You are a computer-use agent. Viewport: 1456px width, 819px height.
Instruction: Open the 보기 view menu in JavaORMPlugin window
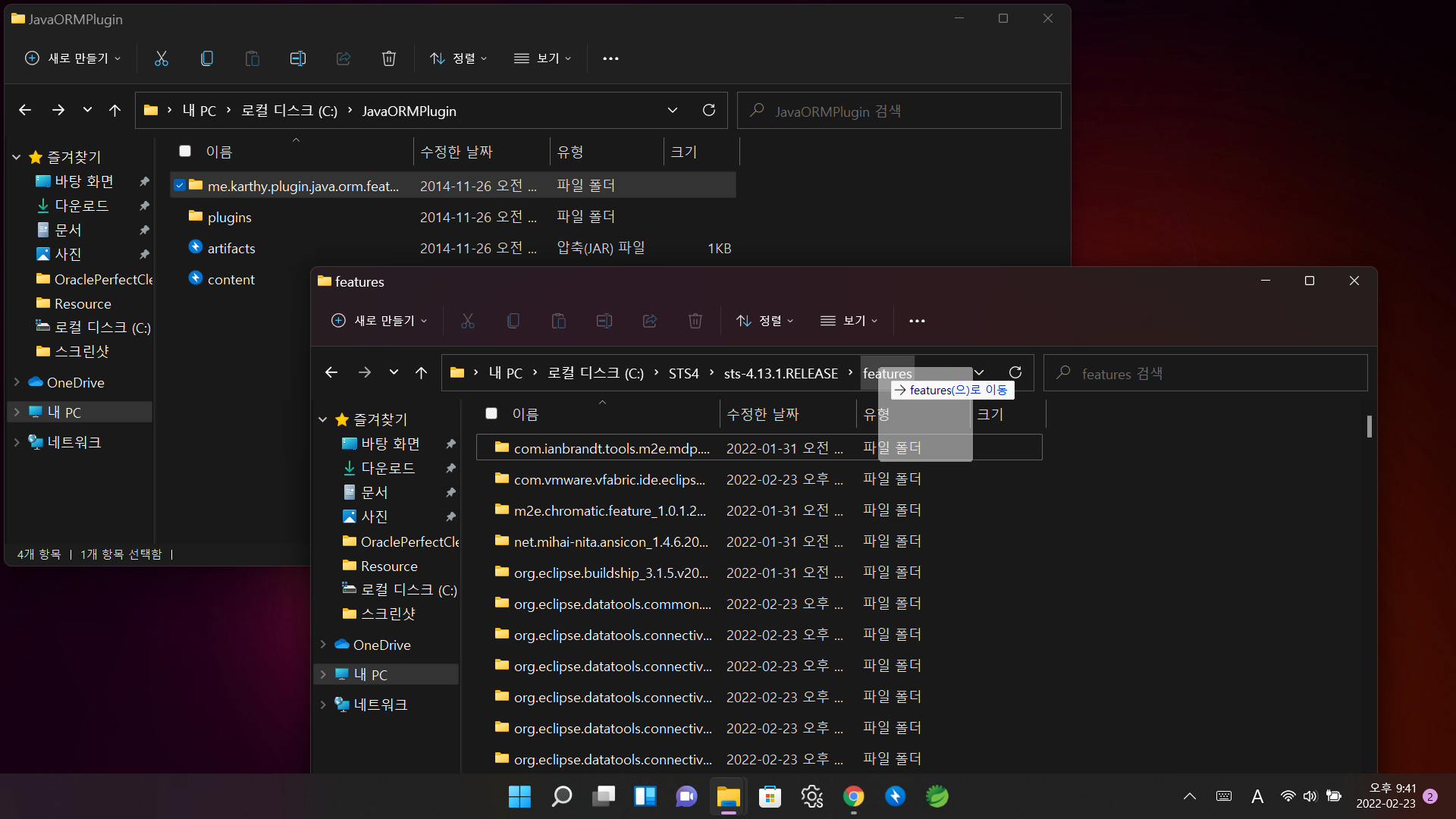[543, 58]
